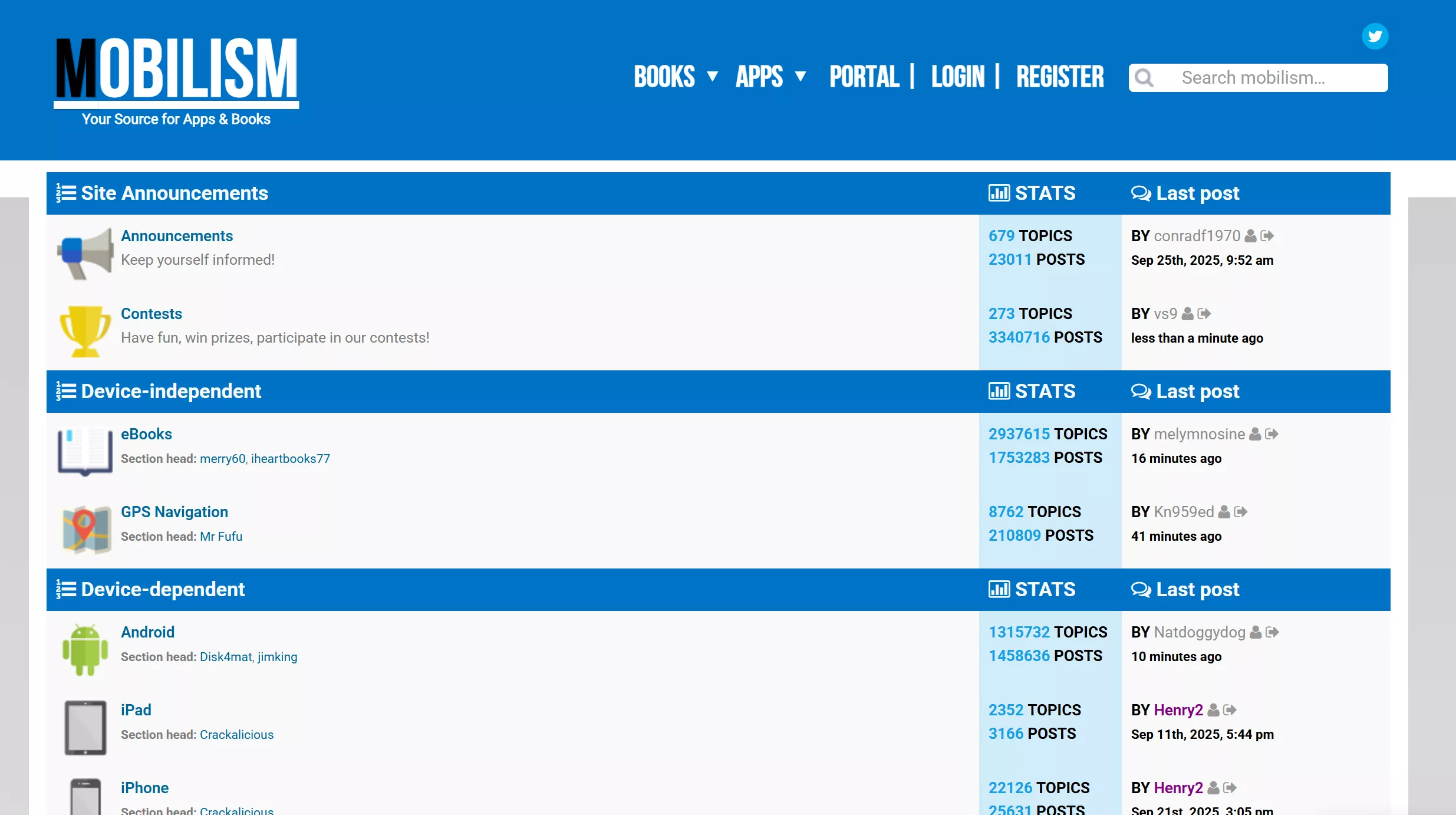
Task: Open Mobilism Twitter page icon
Action: coord(1375,37)
